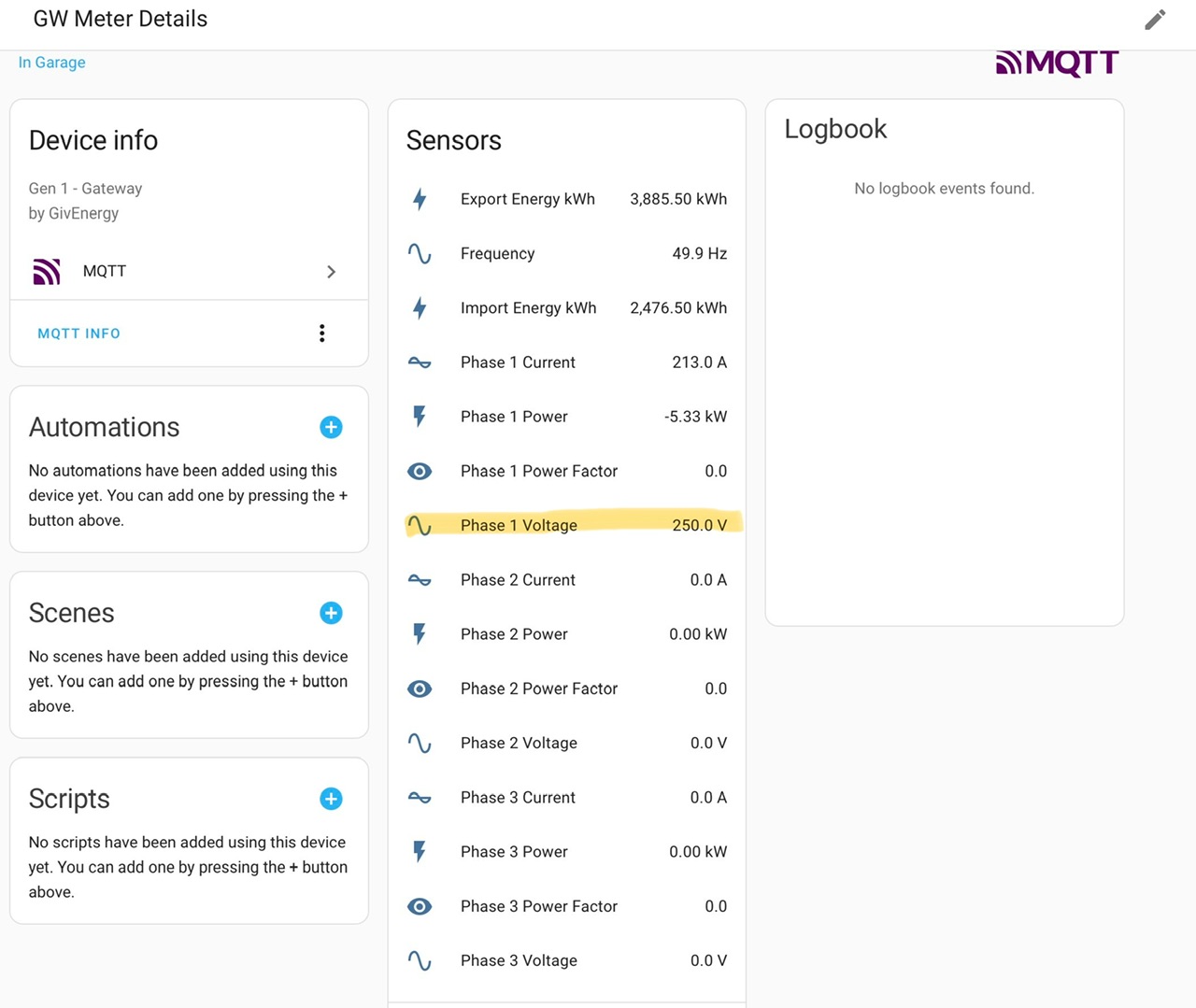This screenshot has height=1008, width=1196.
Task: Open the Phase 2 Power label
Action: coord(514,634)
